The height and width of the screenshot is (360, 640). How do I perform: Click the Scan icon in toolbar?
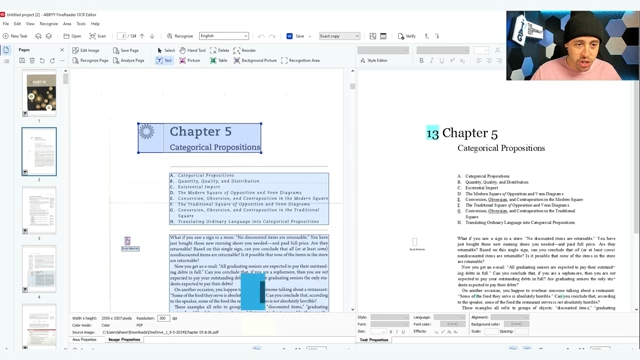(x=93, y=36)
